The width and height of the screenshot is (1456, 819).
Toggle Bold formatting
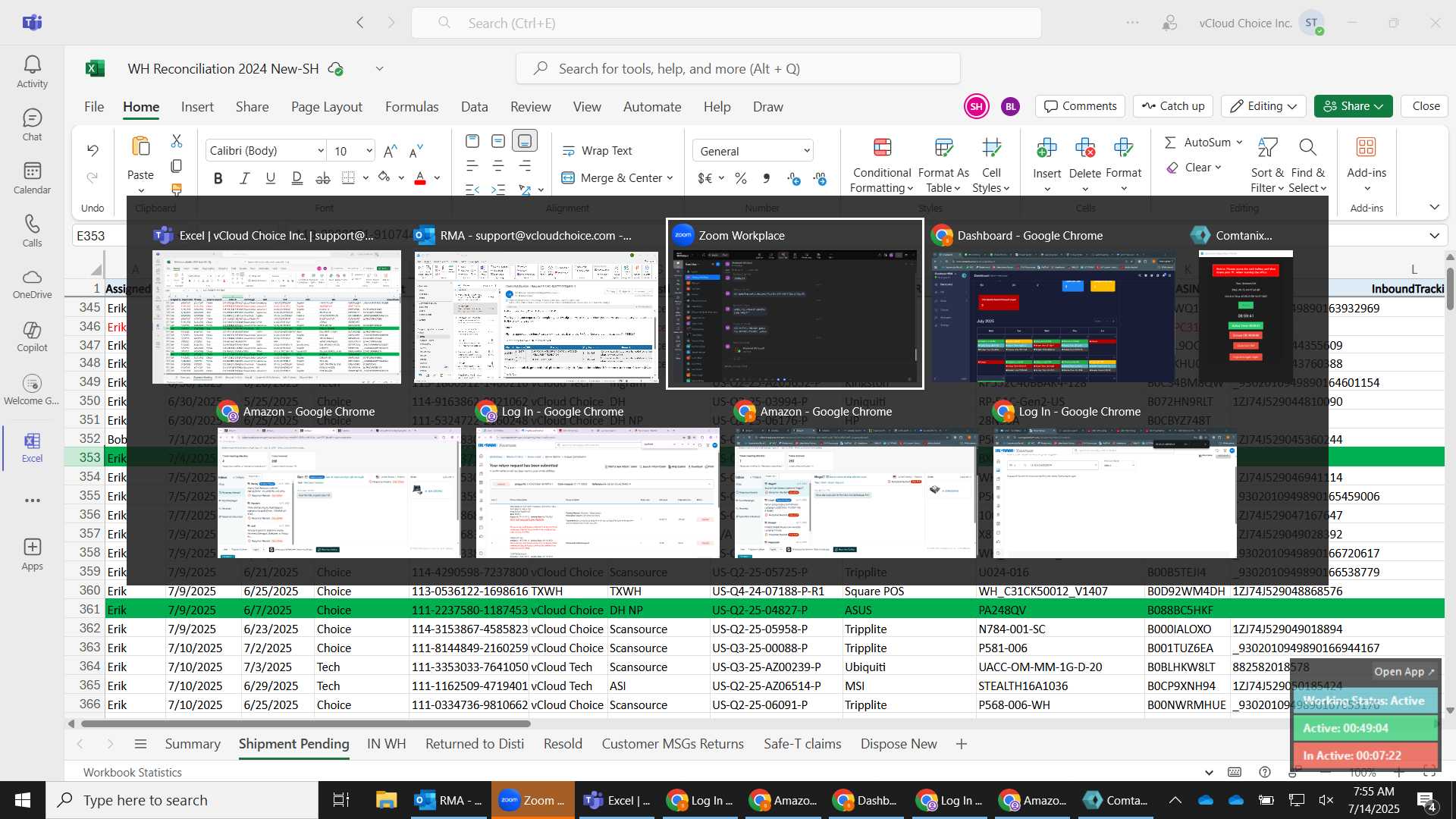[218, 178]
